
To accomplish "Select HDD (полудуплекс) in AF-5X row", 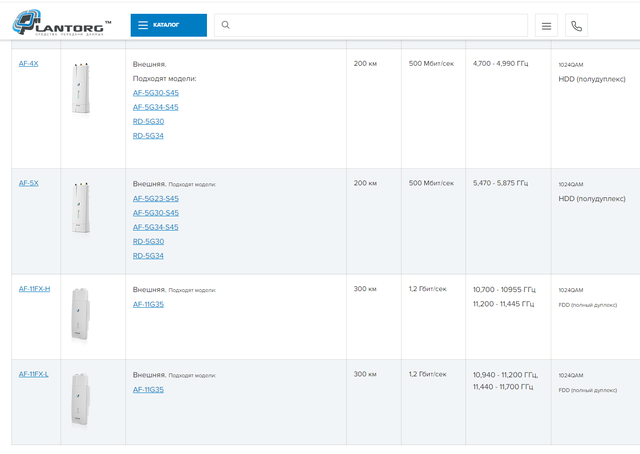I will click(x=592, y=199).
